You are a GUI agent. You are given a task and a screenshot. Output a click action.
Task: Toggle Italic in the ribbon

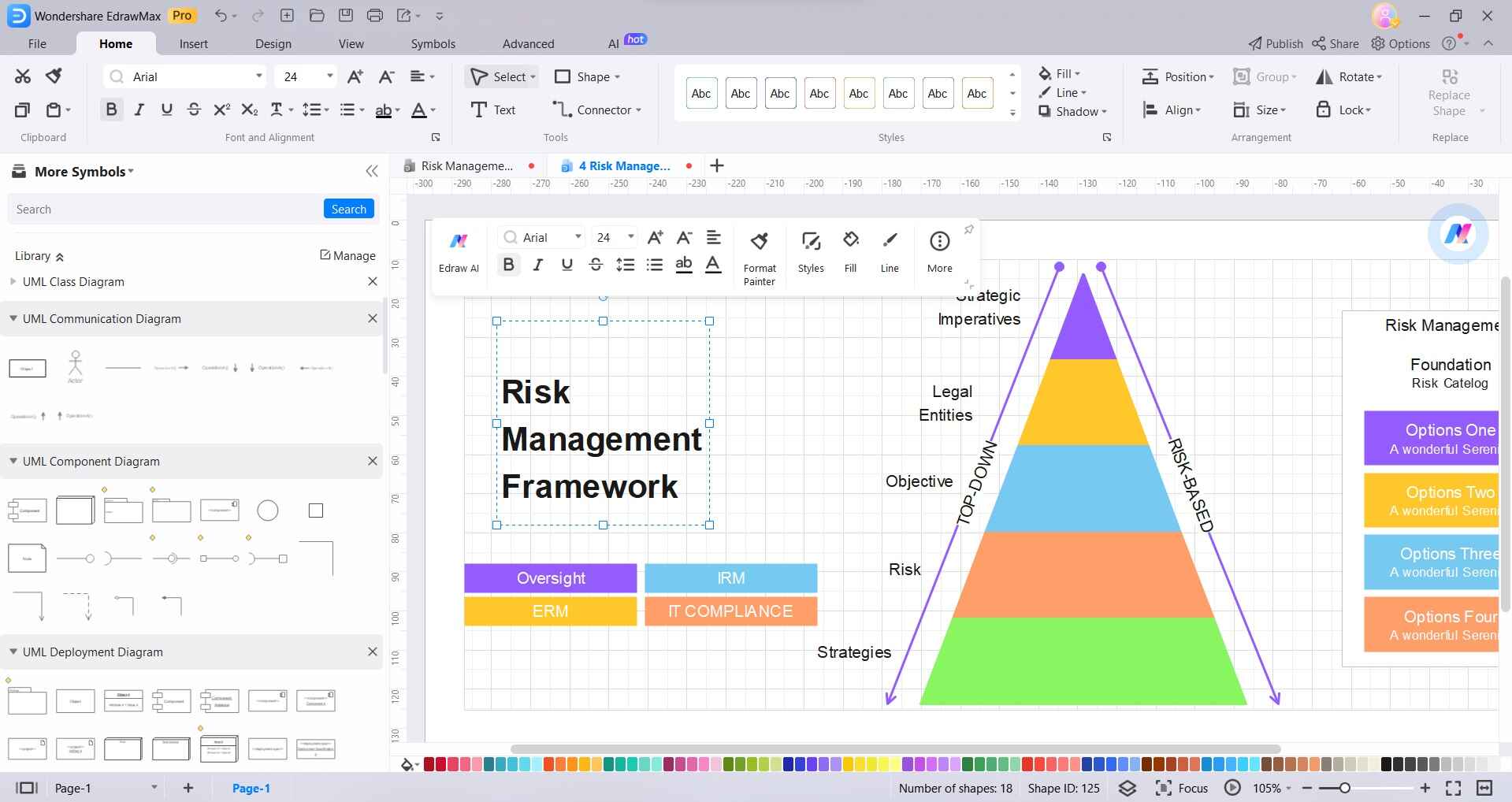139,110
